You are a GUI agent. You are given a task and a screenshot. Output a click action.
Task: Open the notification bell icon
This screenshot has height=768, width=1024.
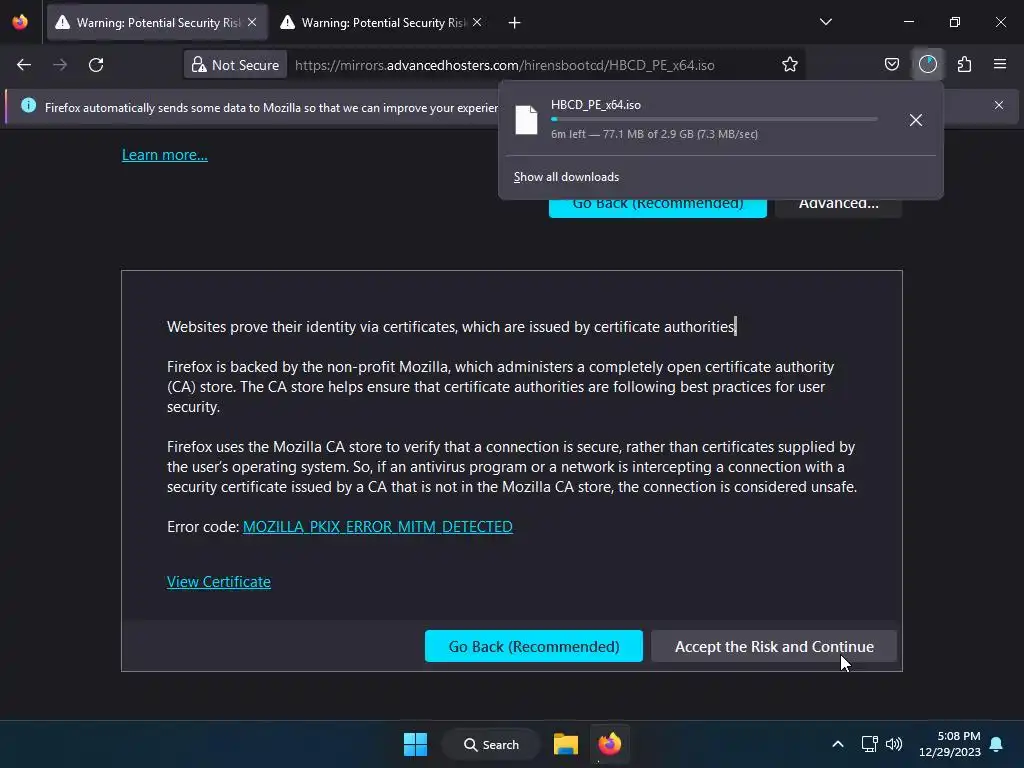point(997,744)
